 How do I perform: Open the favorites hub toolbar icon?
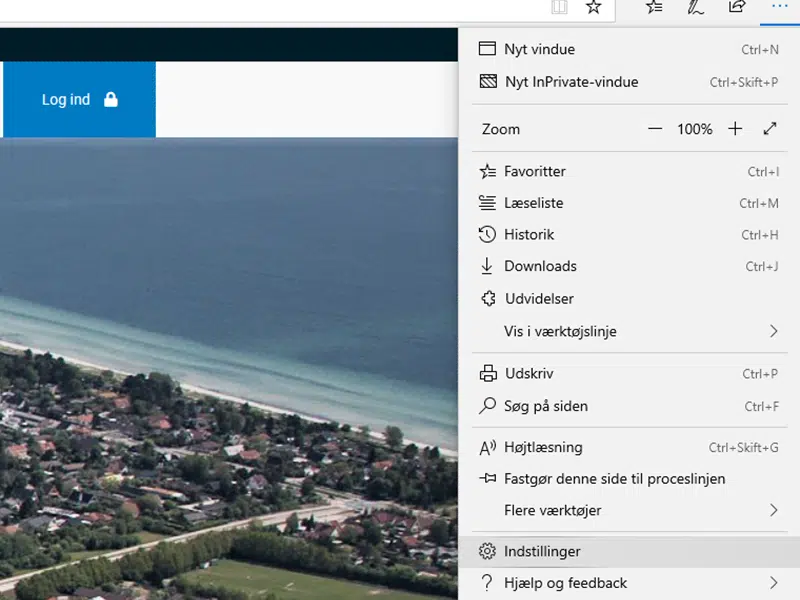(655, 7)
